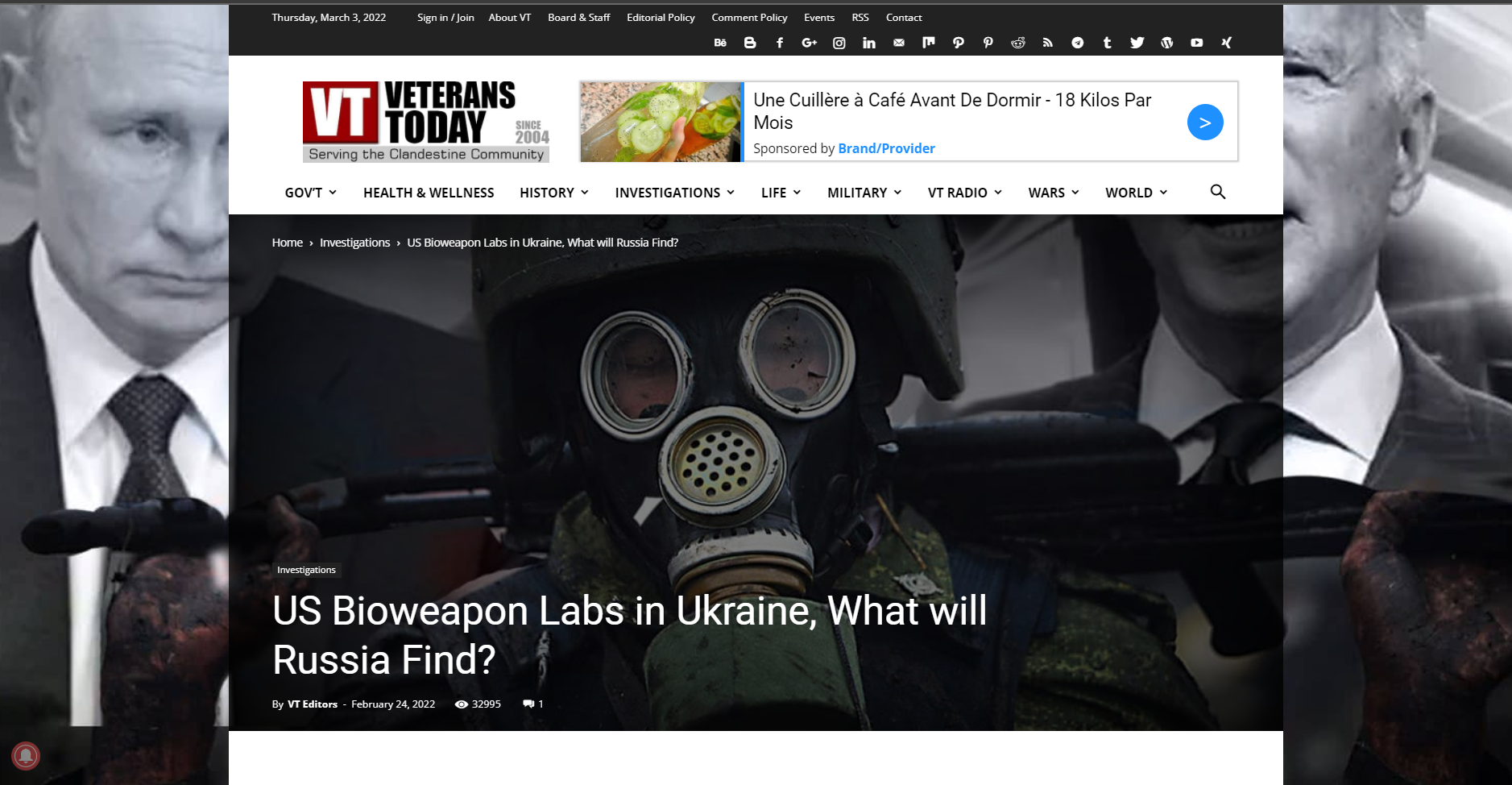Open the Xing social icon
1512x785 pixels.
pyautogui.click(x=1227, y=43)
